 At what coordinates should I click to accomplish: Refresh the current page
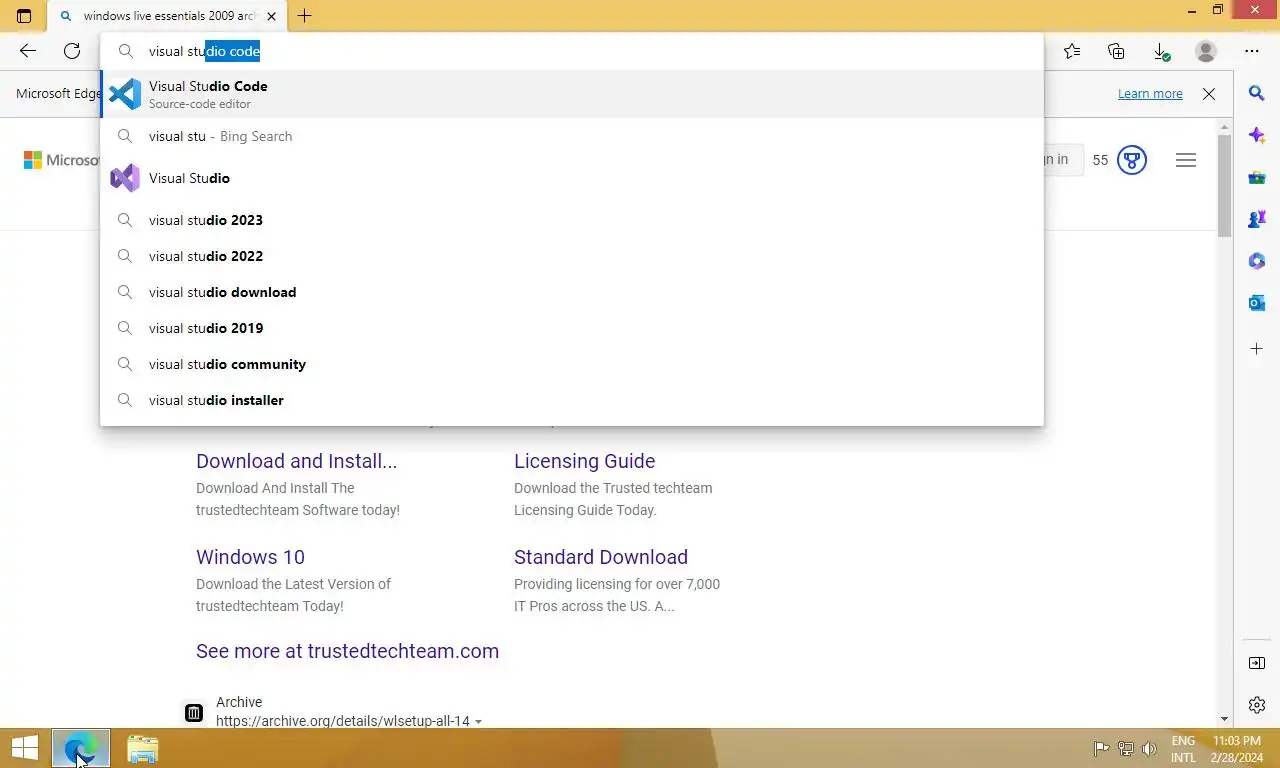pos(72,51)
